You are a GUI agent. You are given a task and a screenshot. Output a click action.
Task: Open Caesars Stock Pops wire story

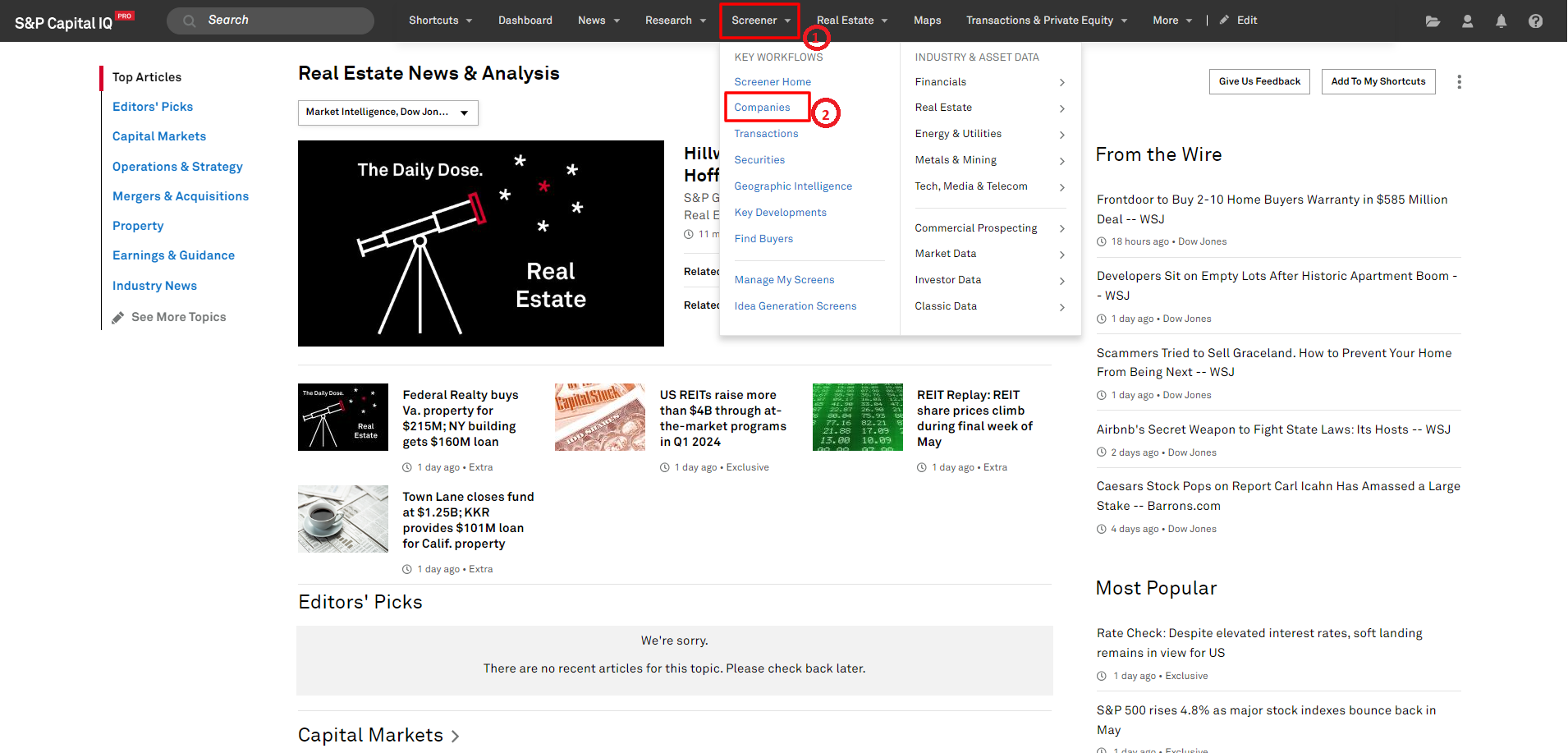pyautogui.click(x=1278, y=496)
